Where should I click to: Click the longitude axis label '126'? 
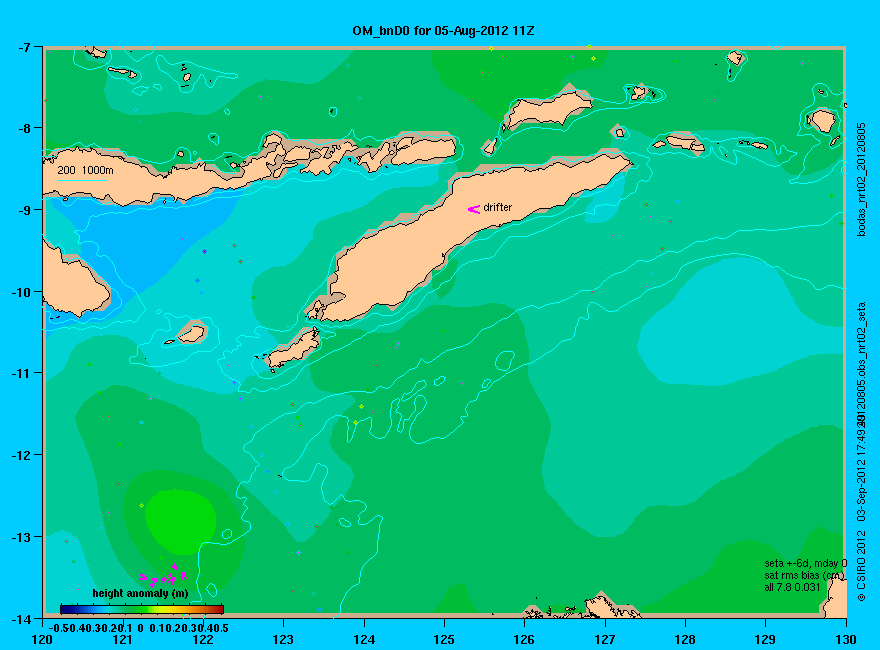[x=524, y=639]
